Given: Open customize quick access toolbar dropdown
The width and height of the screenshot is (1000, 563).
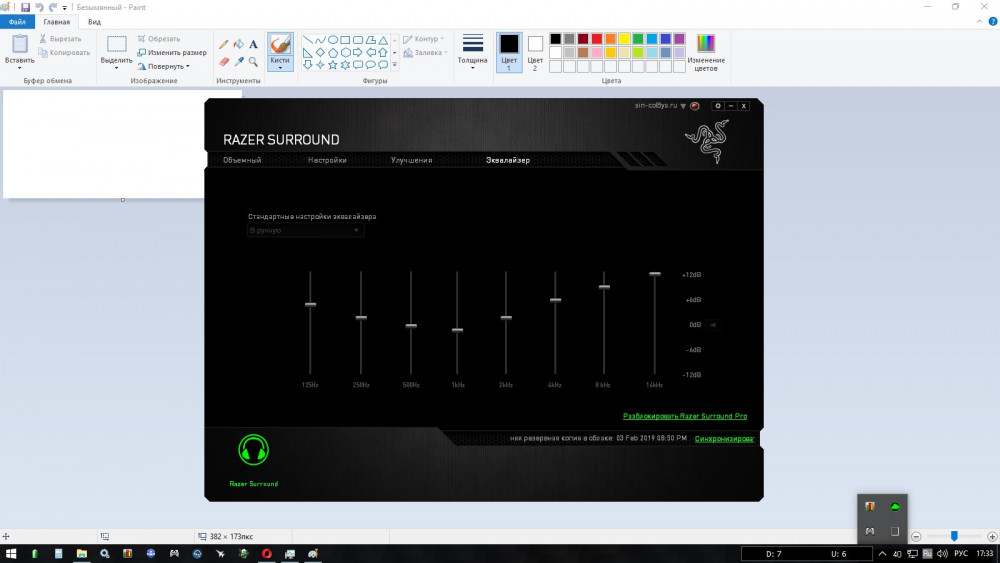Looking at the screenshot, I should point(64,8).
